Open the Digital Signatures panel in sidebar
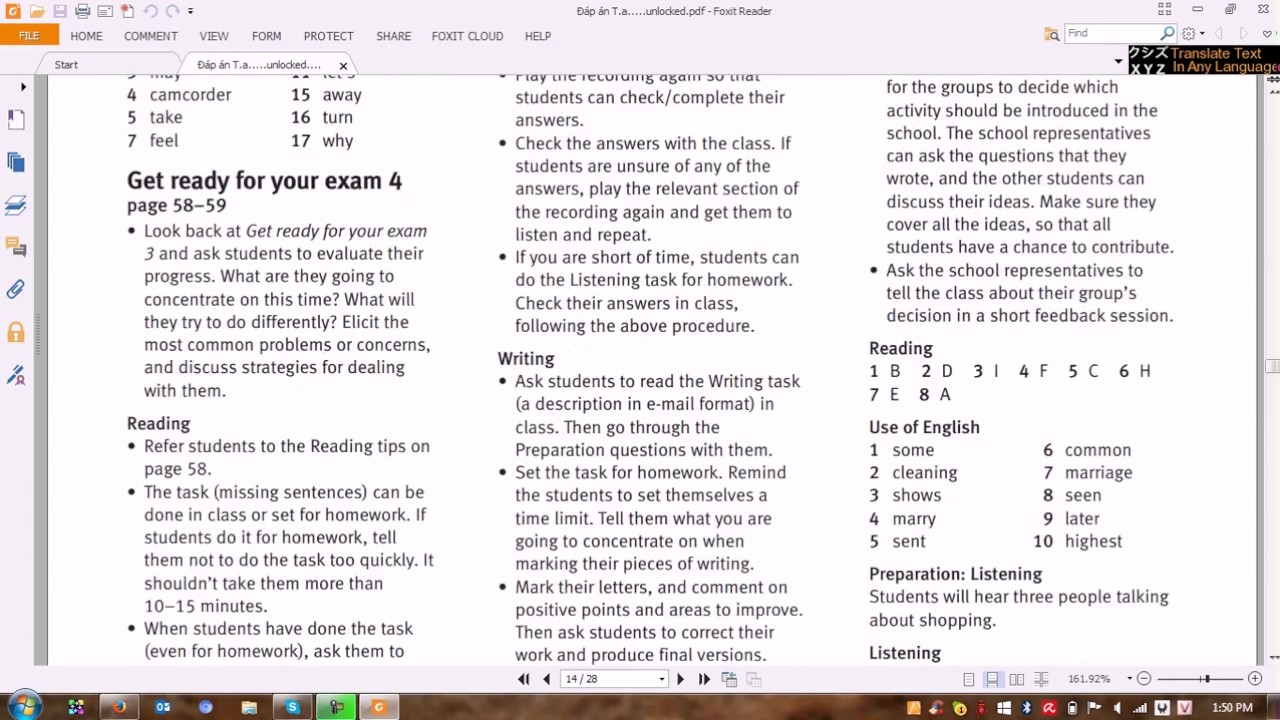1280x720 pixels. (16, 375)
